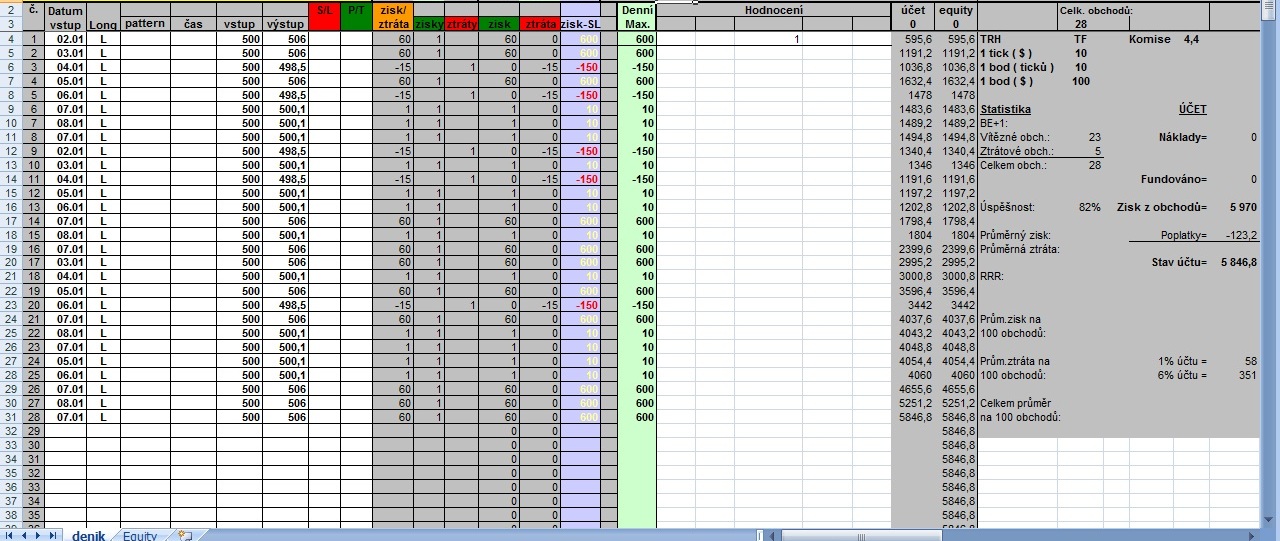Select the 6% účtu value 351

click(1248, 375)
